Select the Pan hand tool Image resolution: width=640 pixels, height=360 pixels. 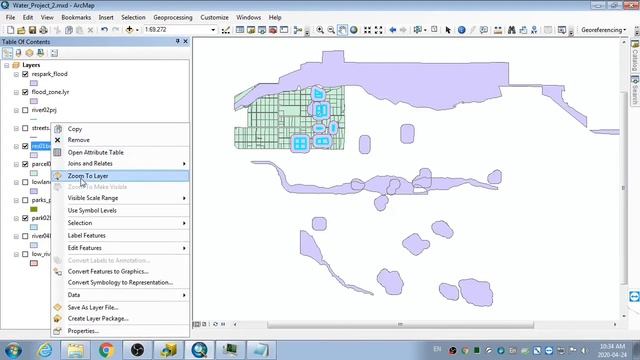(x=342, y=30)
